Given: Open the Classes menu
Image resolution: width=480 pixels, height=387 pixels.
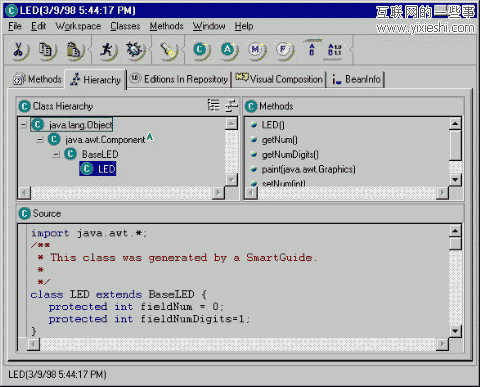Looking at the screenshot, I should pyautogui.click(x=125, y=26).
